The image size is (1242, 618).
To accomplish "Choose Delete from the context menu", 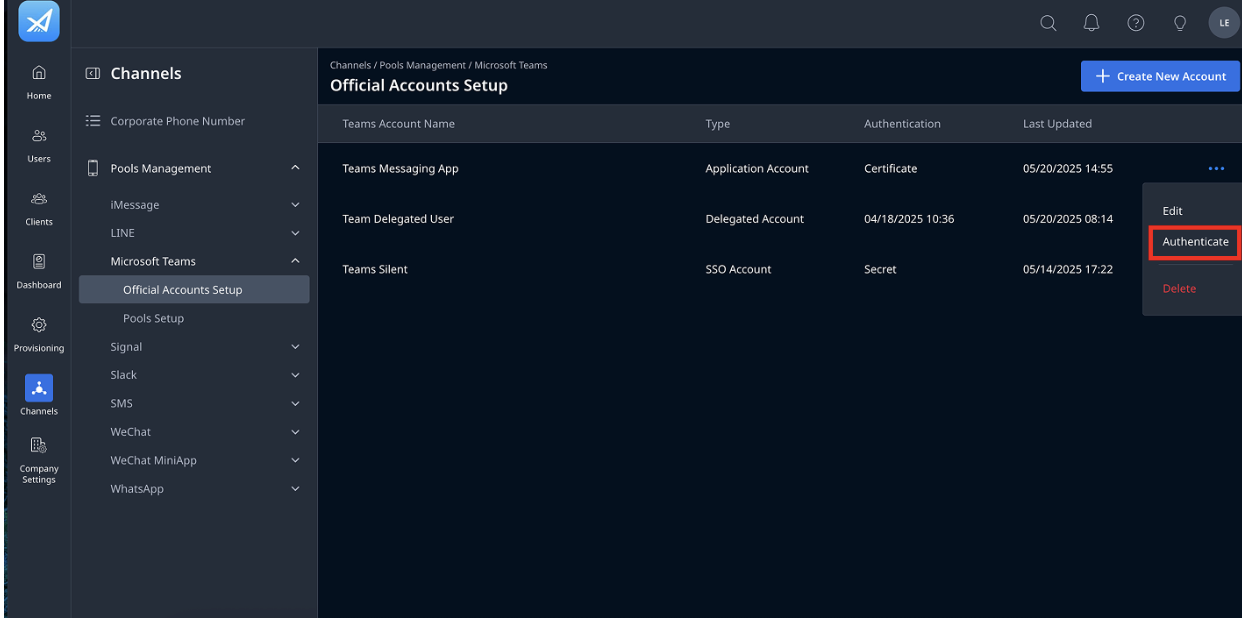I will [1179, 288].
